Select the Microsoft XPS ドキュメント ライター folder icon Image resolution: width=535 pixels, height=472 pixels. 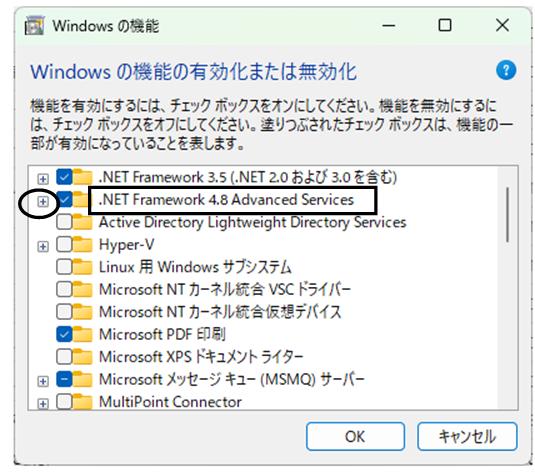pyautogui.click(x=82, y=357)
